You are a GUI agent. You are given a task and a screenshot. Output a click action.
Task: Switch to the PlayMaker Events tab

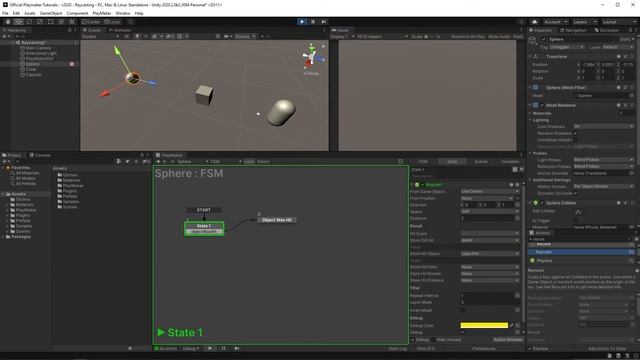pos(481,162)
